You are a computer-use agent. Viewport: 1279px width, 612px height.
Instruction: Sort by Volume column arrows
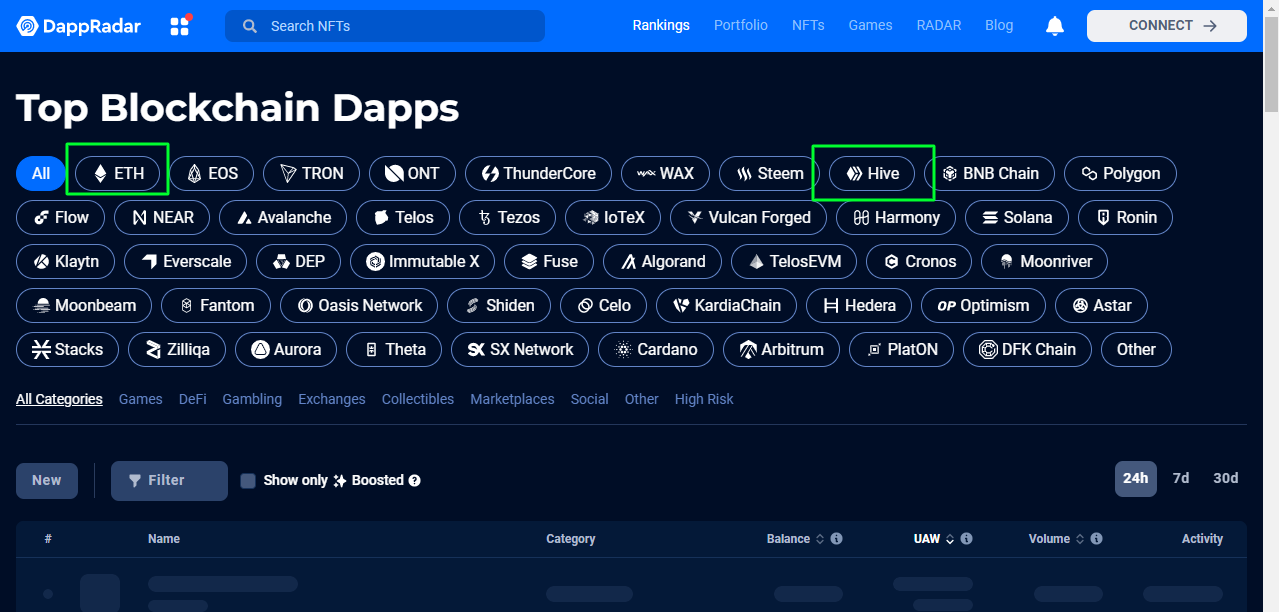(1080, 539)
